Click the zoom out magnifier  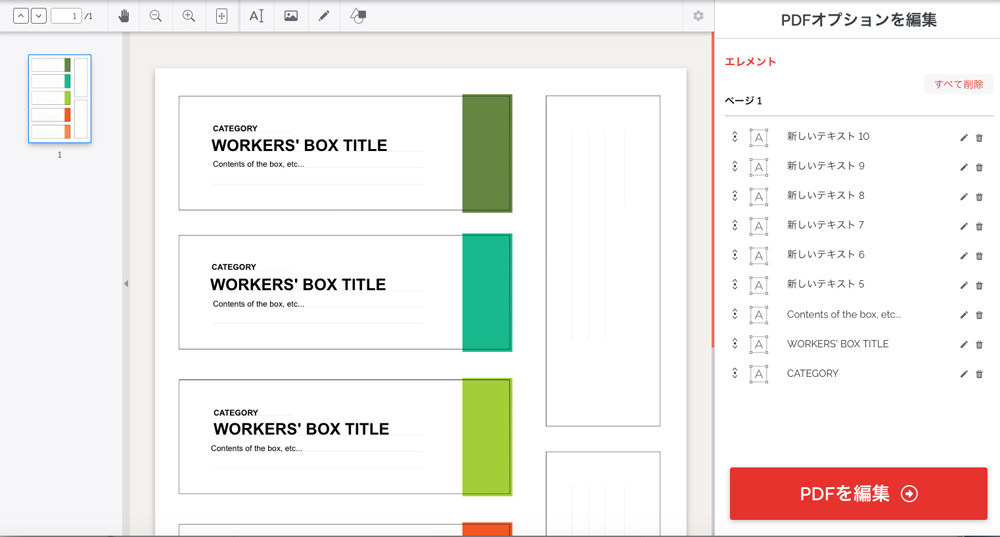click(x=156, y=16)
